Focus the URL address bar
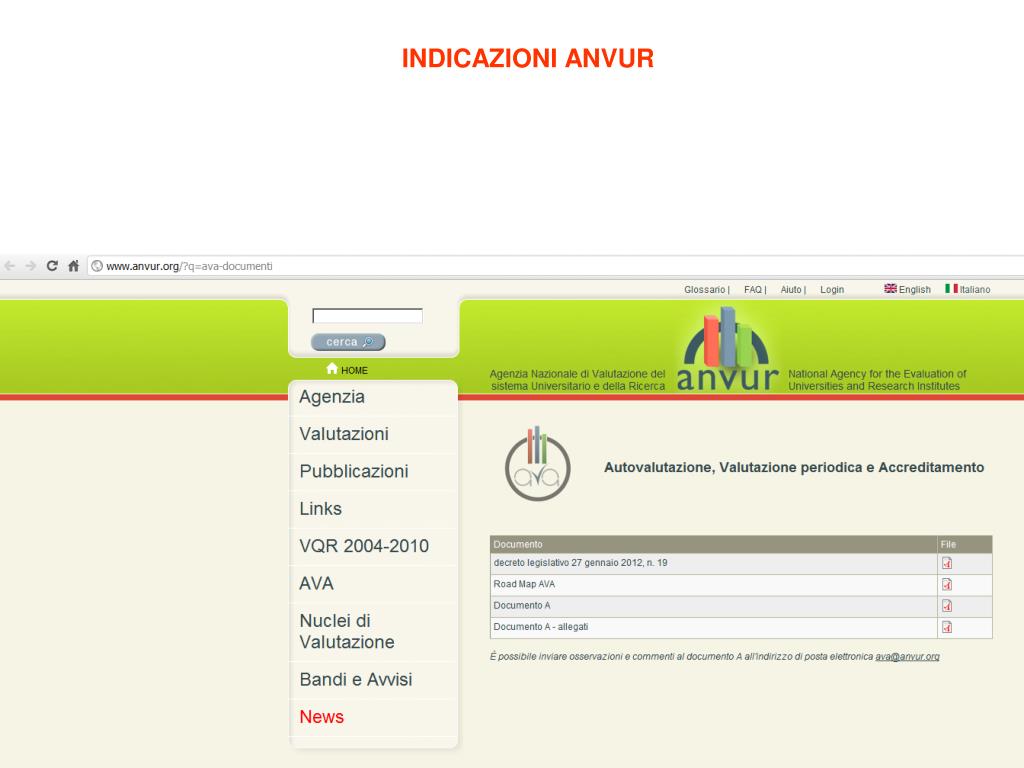 (x=555, y=266)
